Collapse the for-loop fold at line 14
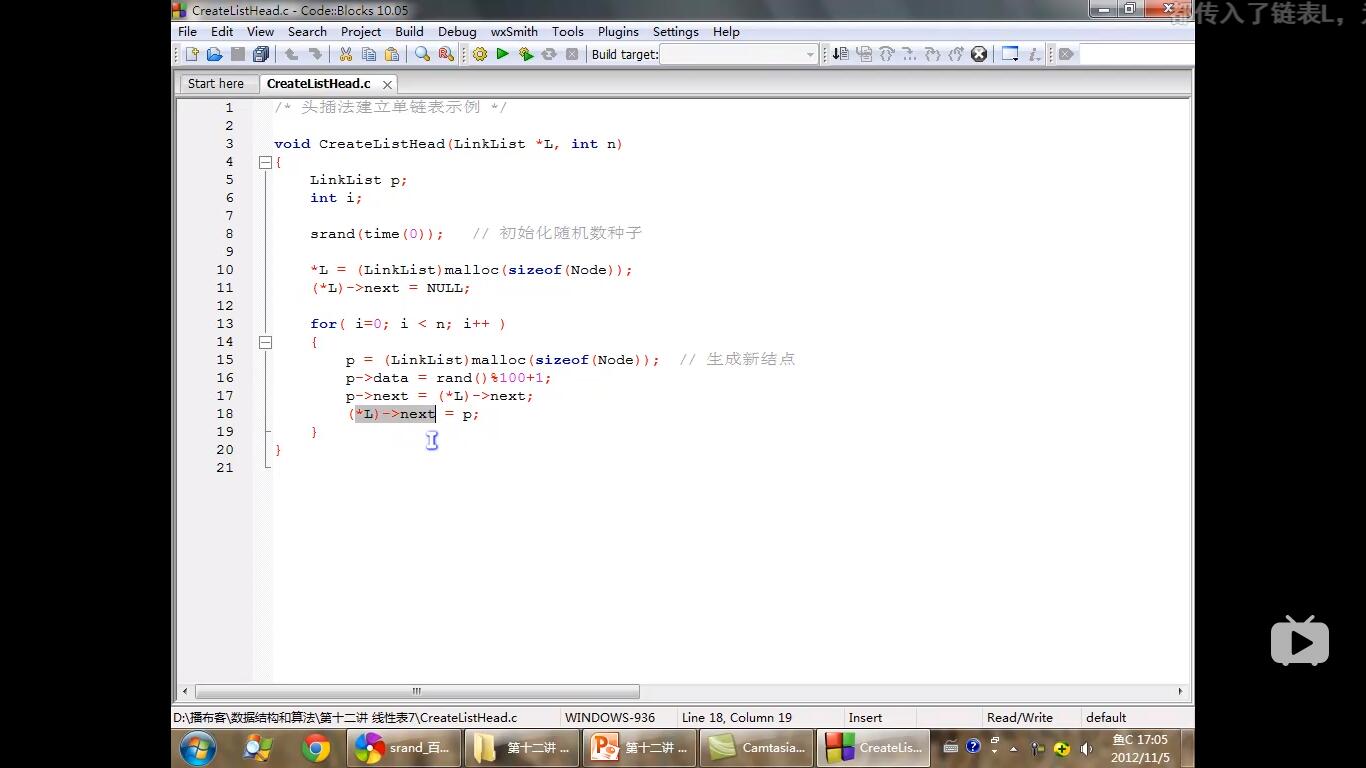Image resolution: width=1366 pixels, height=768 pixels. click(x=265, y=342)
